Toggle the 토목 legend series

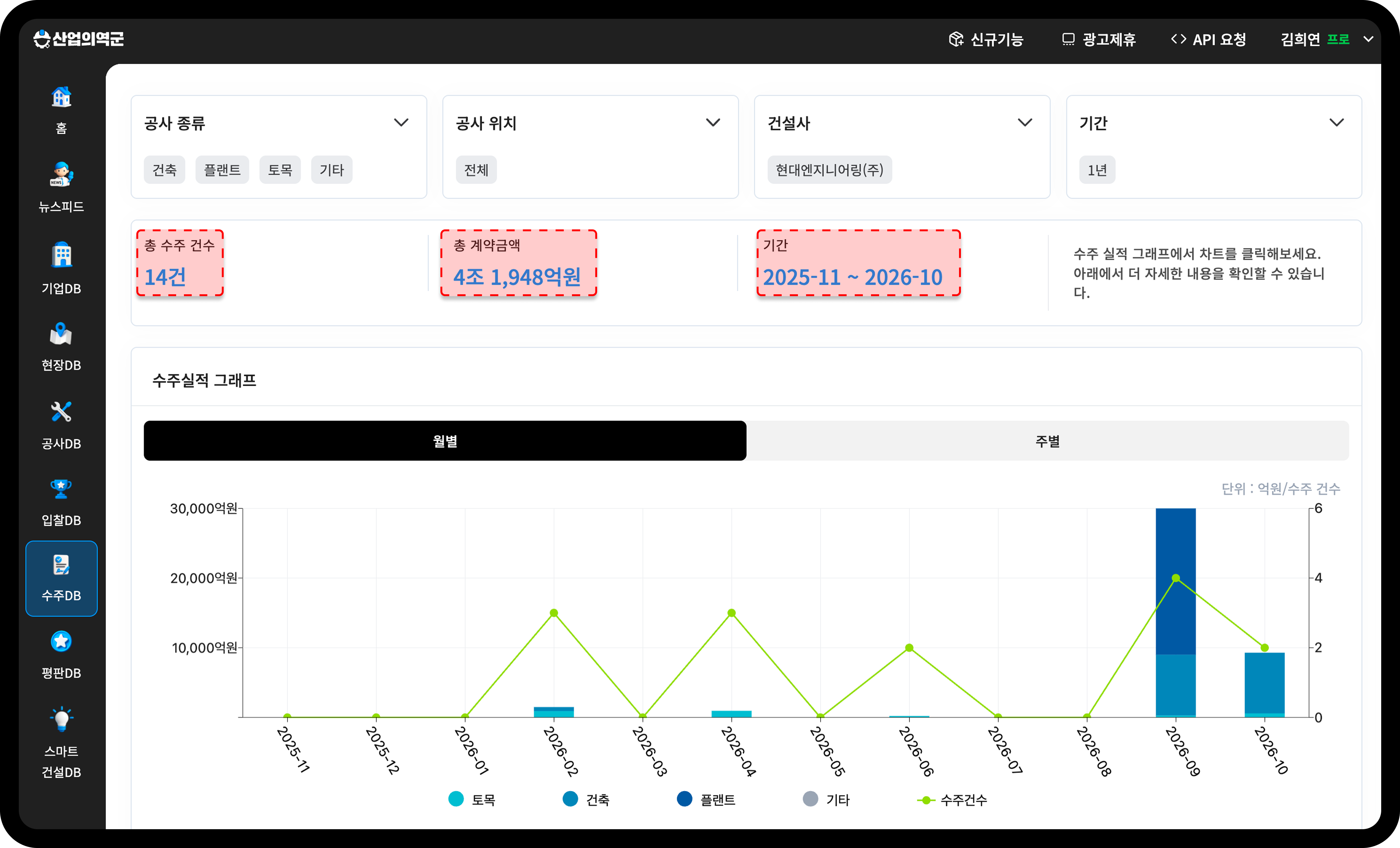click(x=472, y=799)
